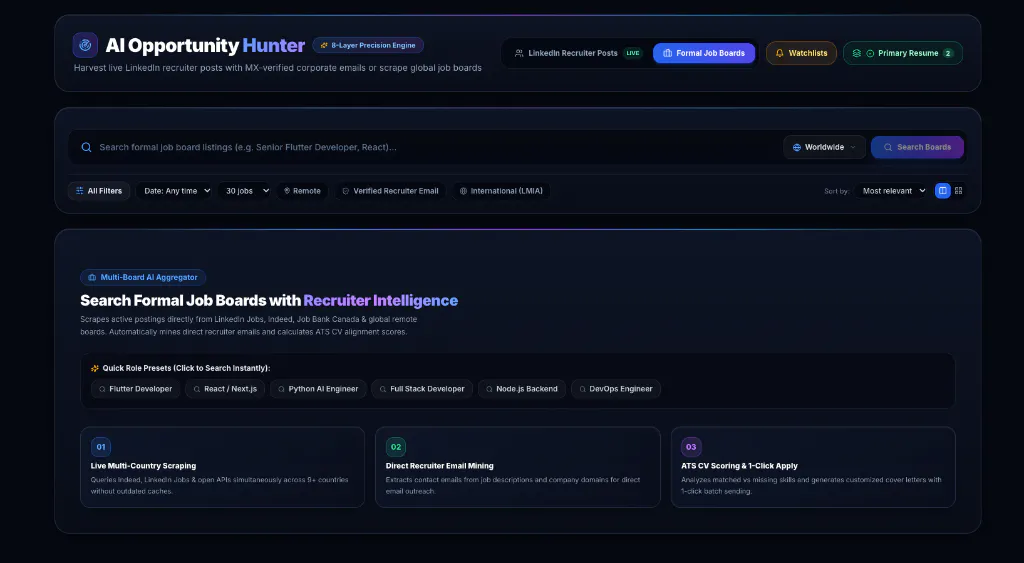
Task: Click the check icon in Verified Recruiter Email
Action: 345,191
